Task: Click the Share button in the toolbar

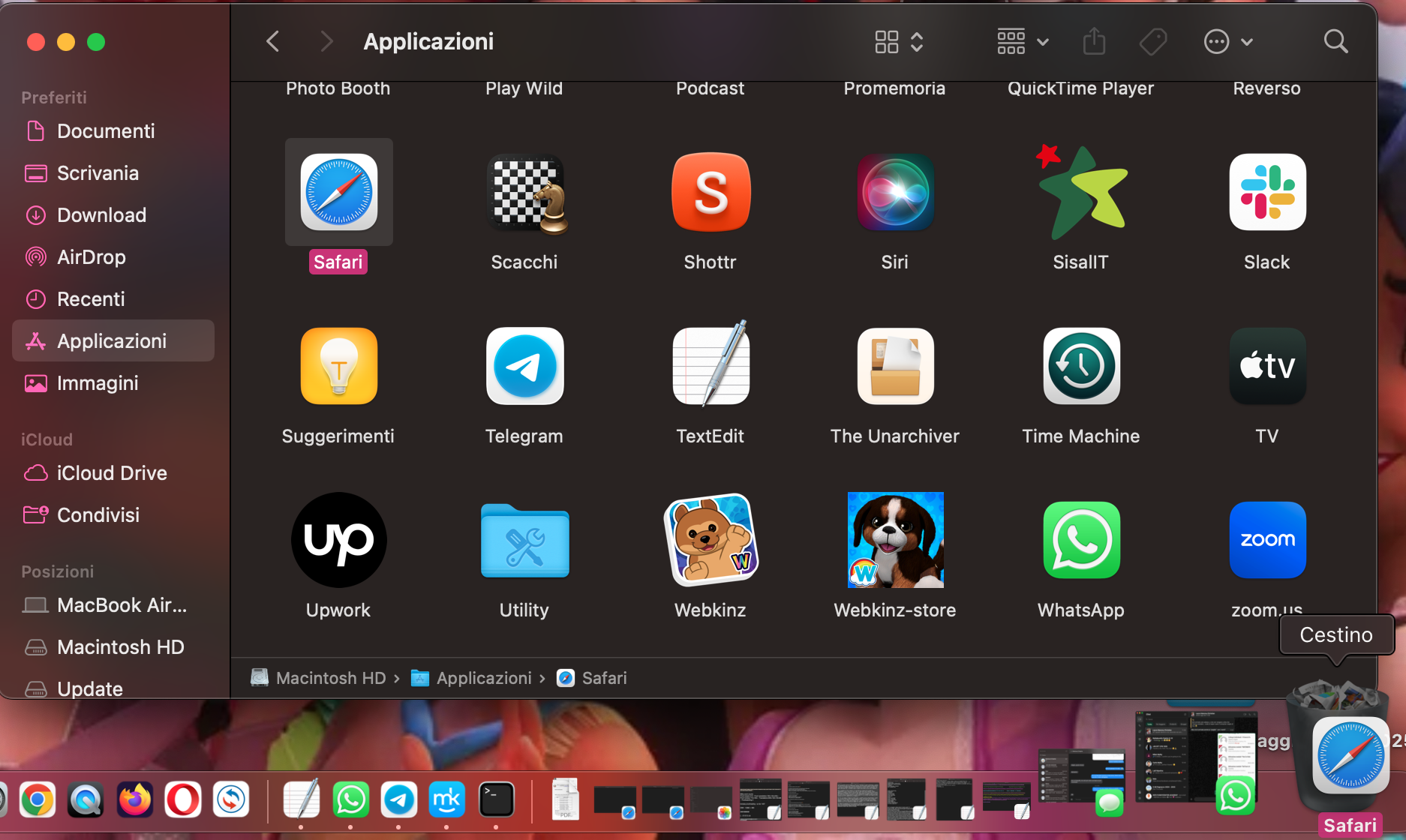Action: pyautogui.click(x=1094, y=41)
